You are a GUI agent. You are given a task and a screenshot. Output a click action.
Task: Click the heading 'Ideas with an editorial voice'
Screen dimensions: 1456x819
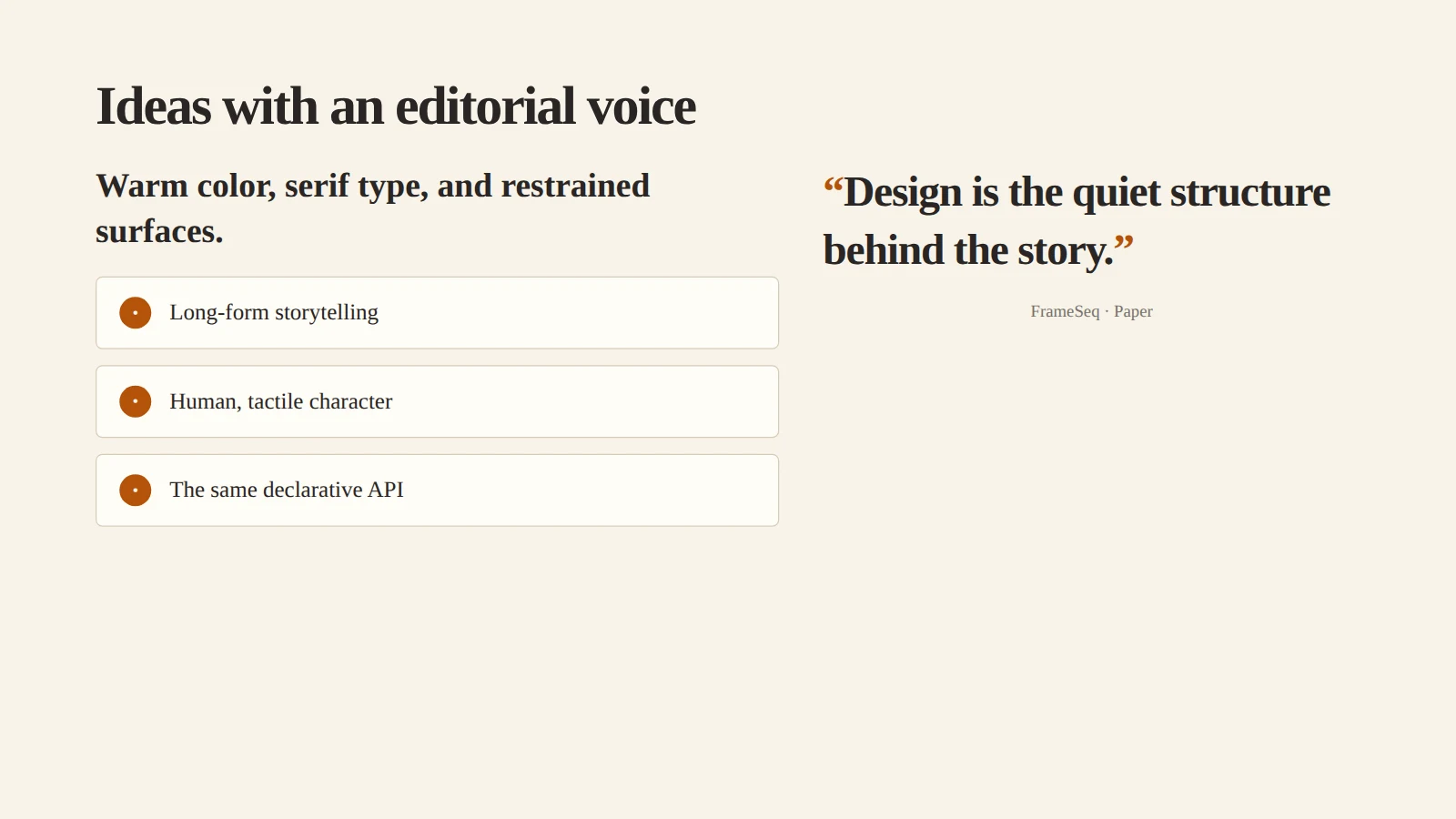pos(396,106)
